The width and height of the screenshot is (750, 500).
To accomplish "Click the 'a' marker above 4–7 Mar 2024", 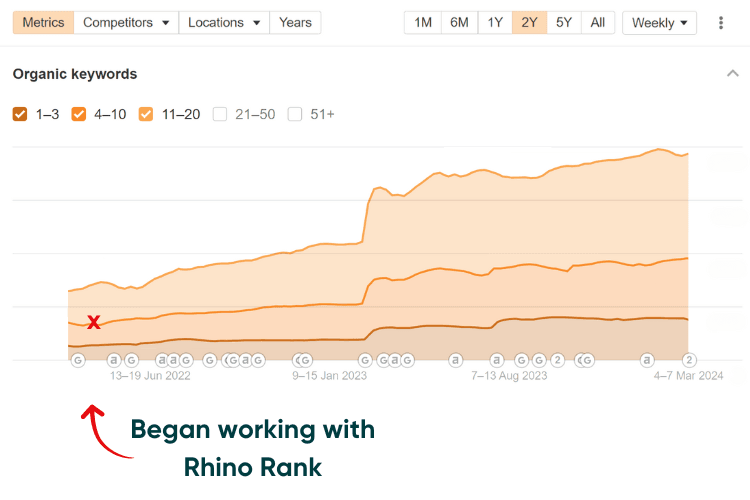I will tap(647, 360).
